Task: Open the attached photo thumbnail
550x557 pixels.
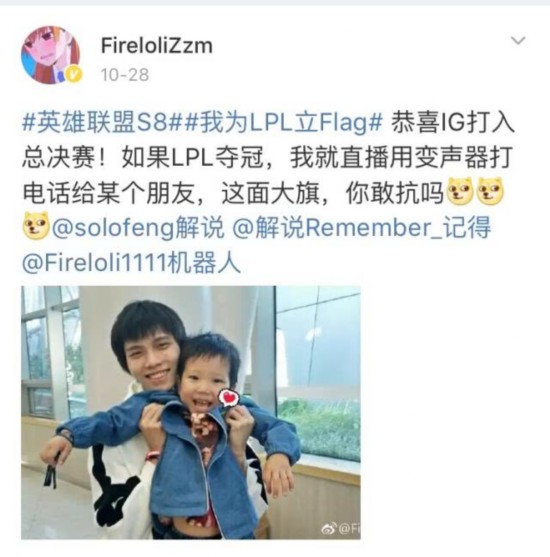Action: (191, 412)
